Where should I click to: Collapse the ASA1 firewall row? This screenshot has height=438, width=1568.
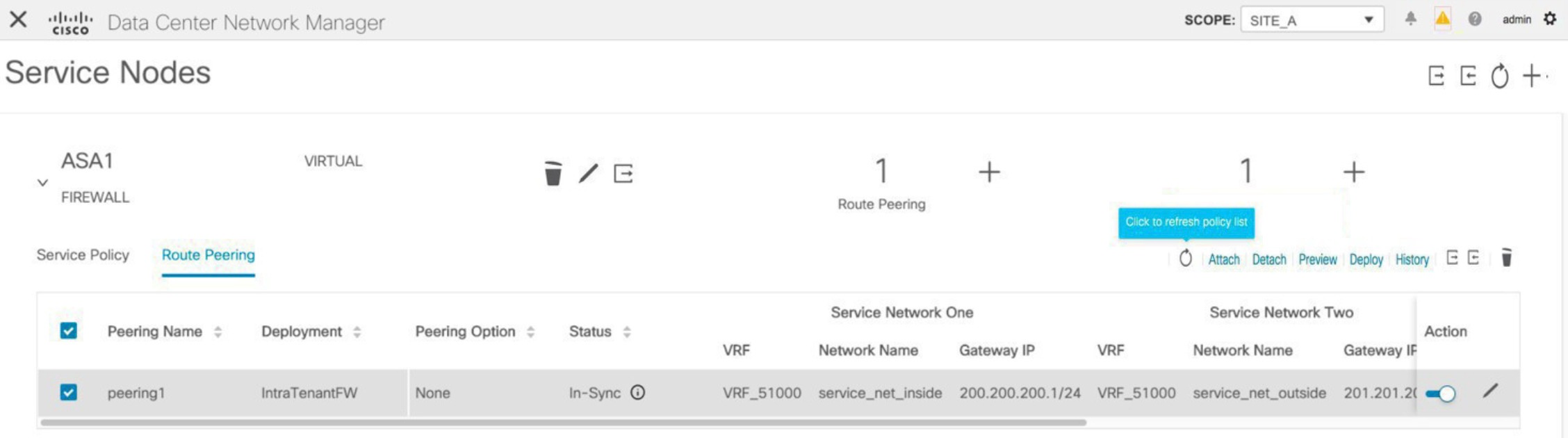coord(42,182)
